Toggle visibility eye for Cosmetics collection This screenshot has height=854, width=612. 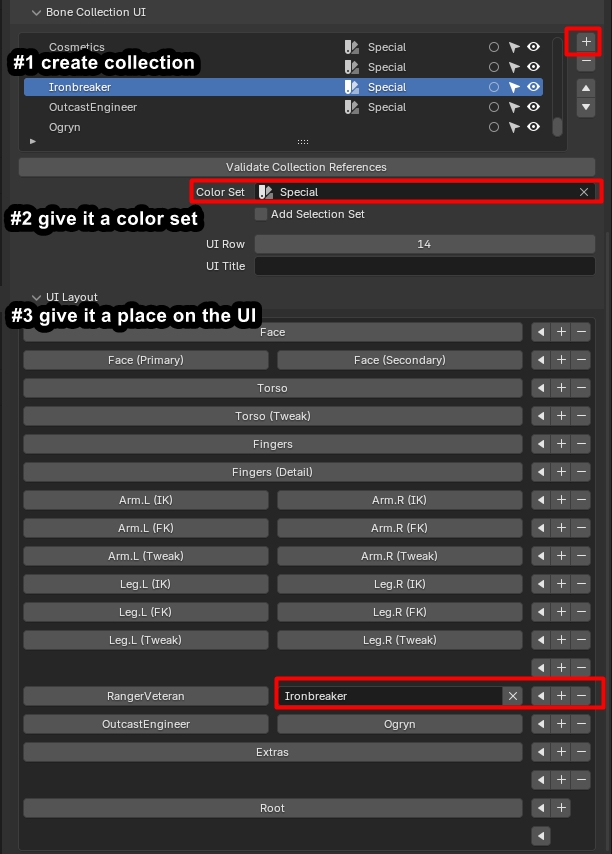[534, 47]
